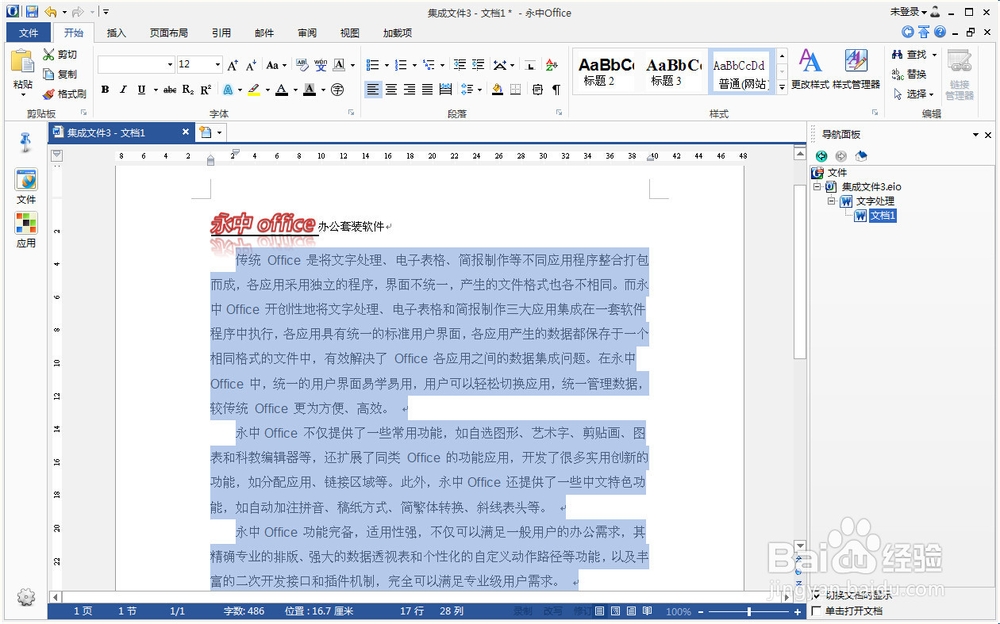This screenshot has width=1000, height=624.
Task: Switch to 插入 ribbon tab
Action: click(x=116, y=33)
